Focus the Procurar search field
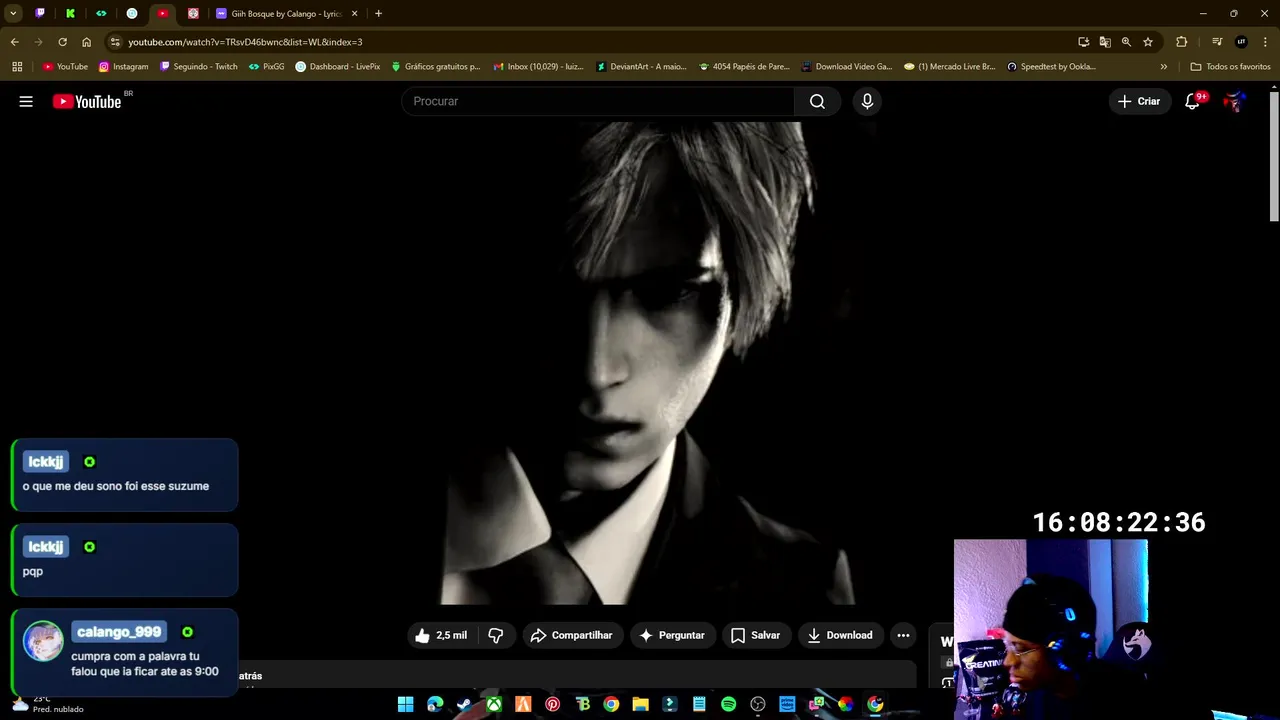 coord(598,101)
